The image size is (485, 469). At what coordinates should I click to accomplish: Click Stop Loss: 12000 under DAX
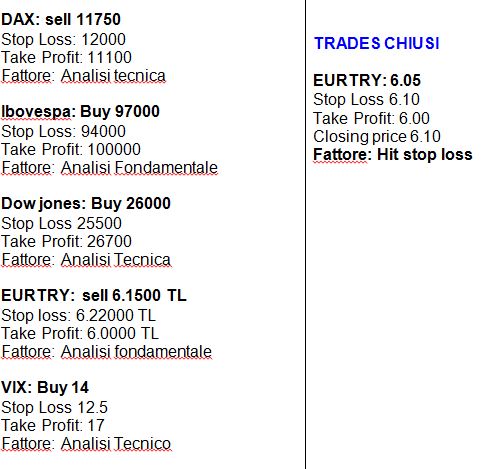[x=63, y=40]
